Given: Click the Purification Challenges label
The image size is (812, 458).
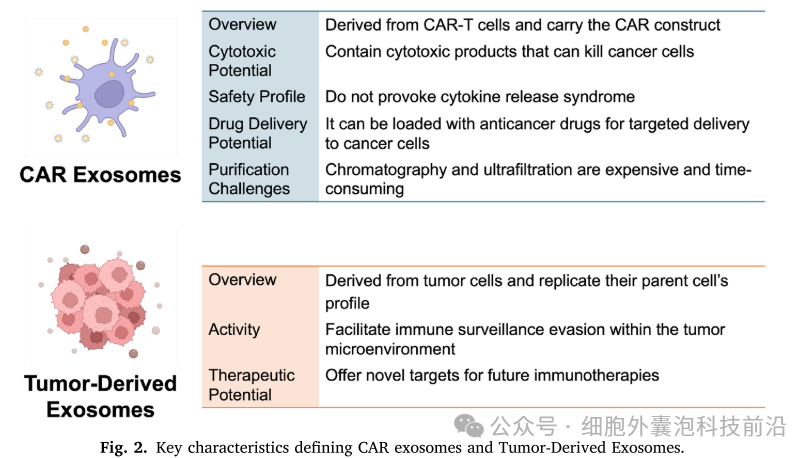Looking at the screenshot, I should [x=249, y=179].
